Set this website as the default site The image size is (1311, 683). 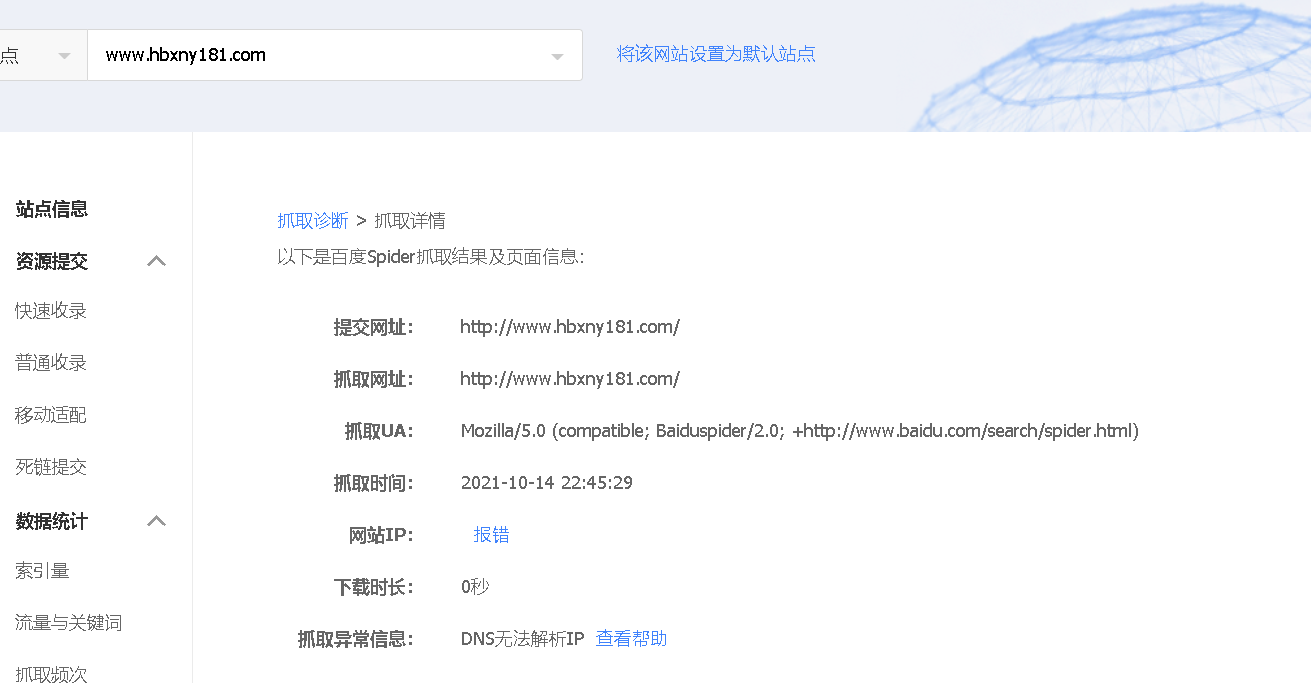point(716,53)
